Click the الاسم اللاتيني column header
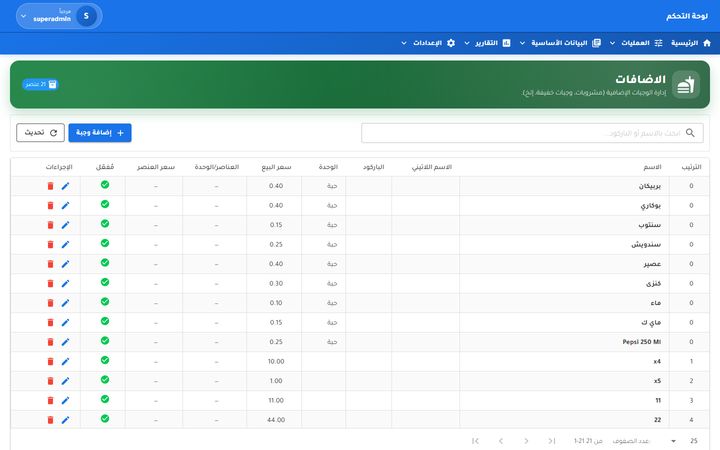This screenshot has width=720, height=450. (432, 167)
